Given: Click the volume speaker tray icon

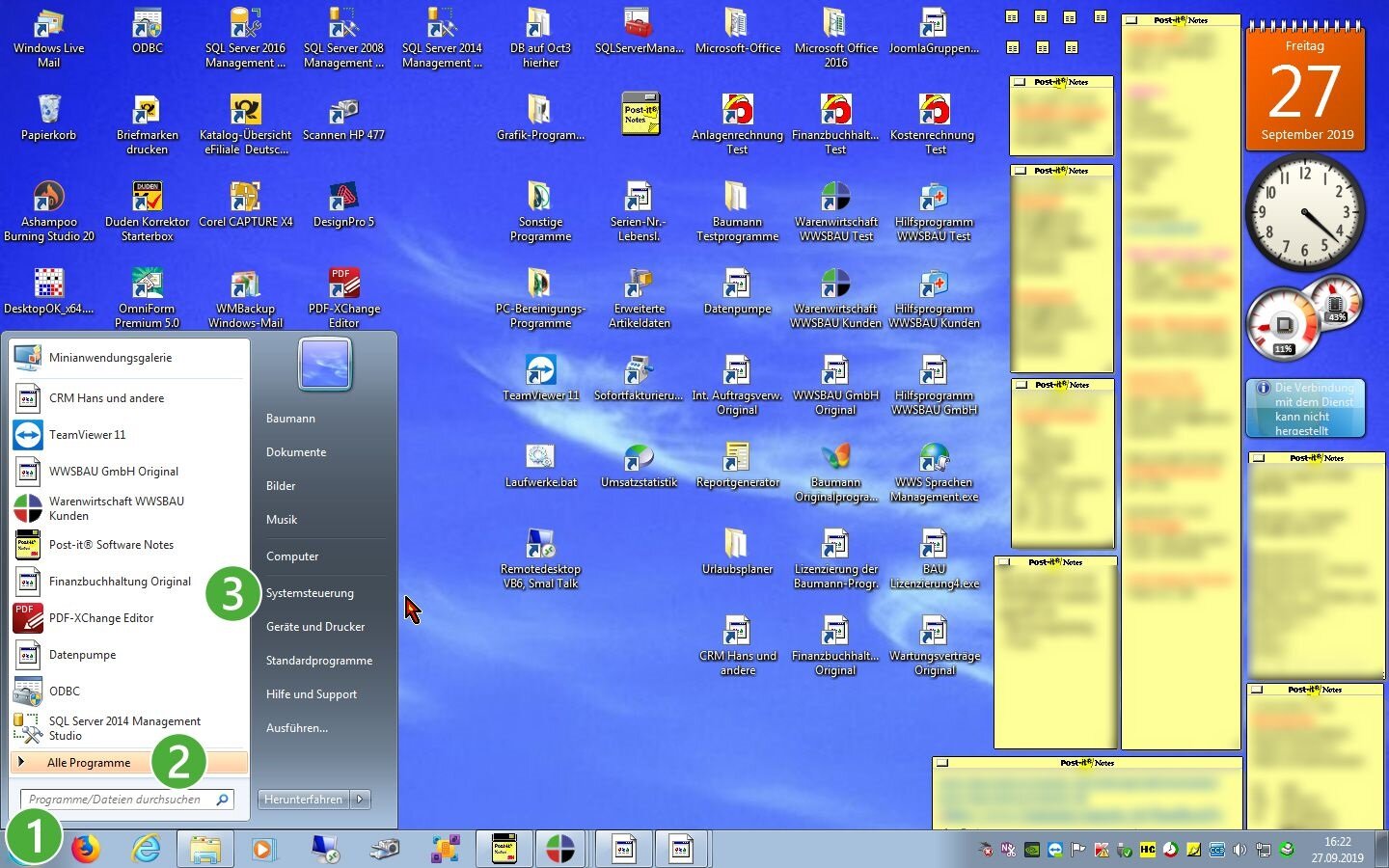Looking at the screenshot, I should (1239, 850).
